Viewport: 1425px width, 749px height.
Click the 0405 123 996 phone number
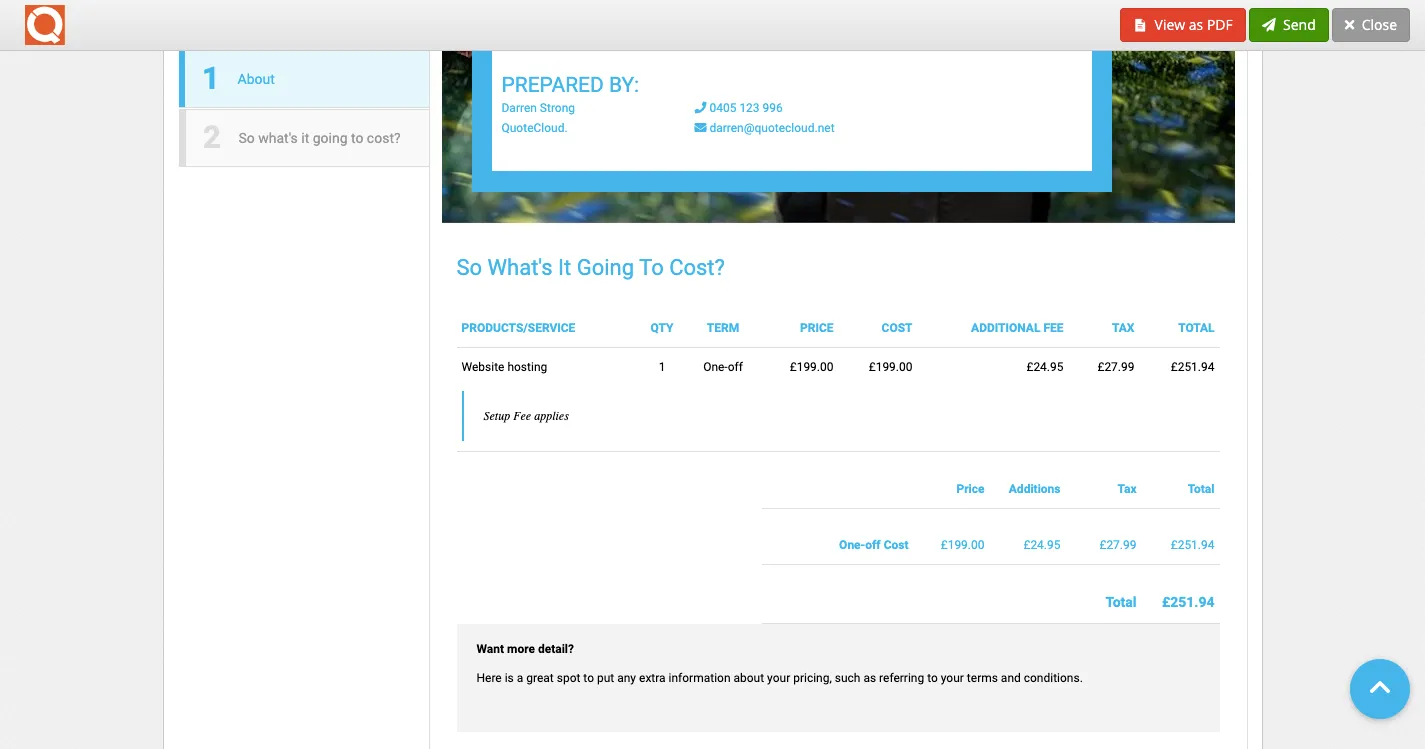coord(746,108)
